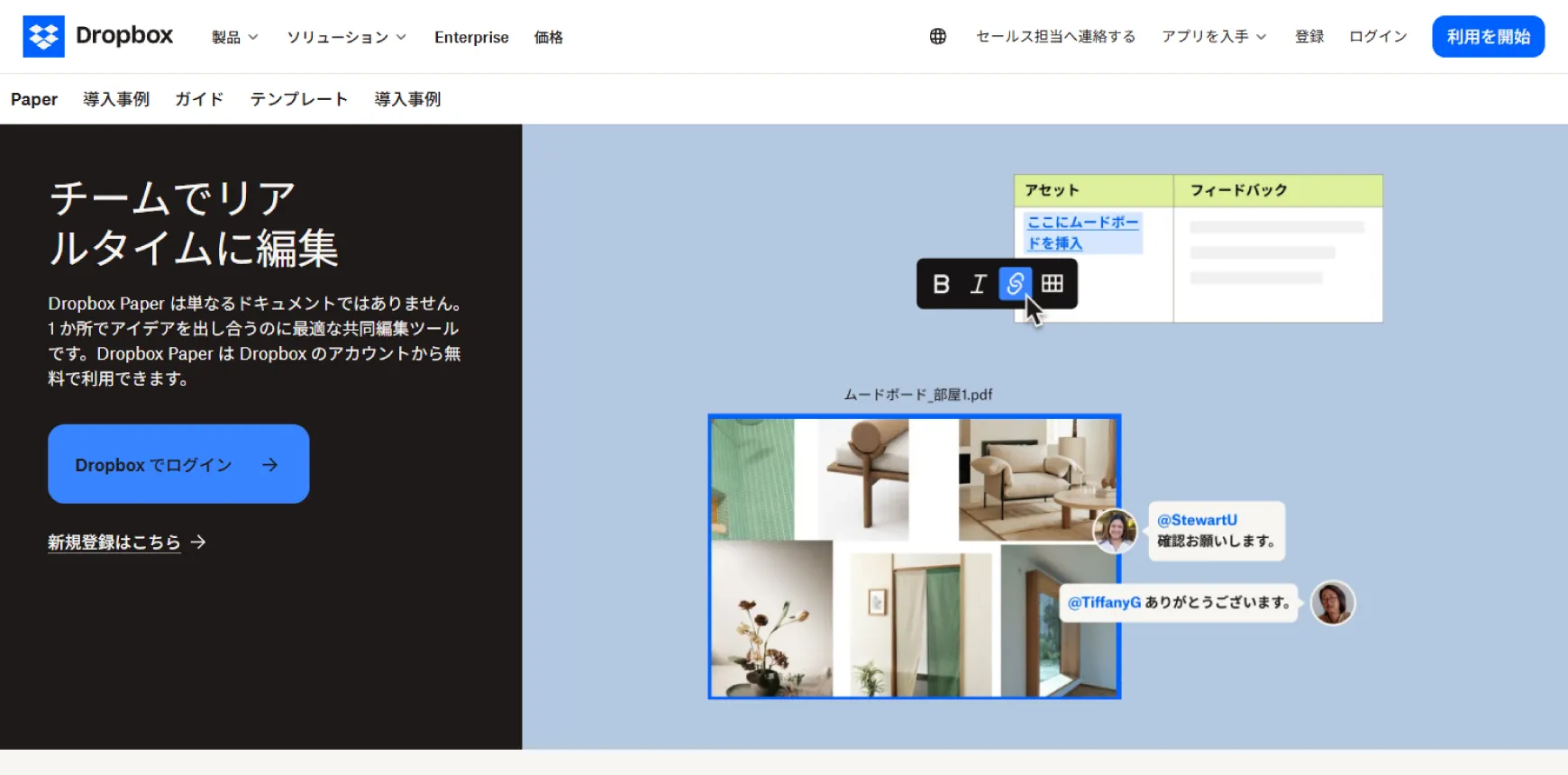Click the arrow beside 新規登録はこちら
The image size is (1568, 775).
click(x=198, y=542)
